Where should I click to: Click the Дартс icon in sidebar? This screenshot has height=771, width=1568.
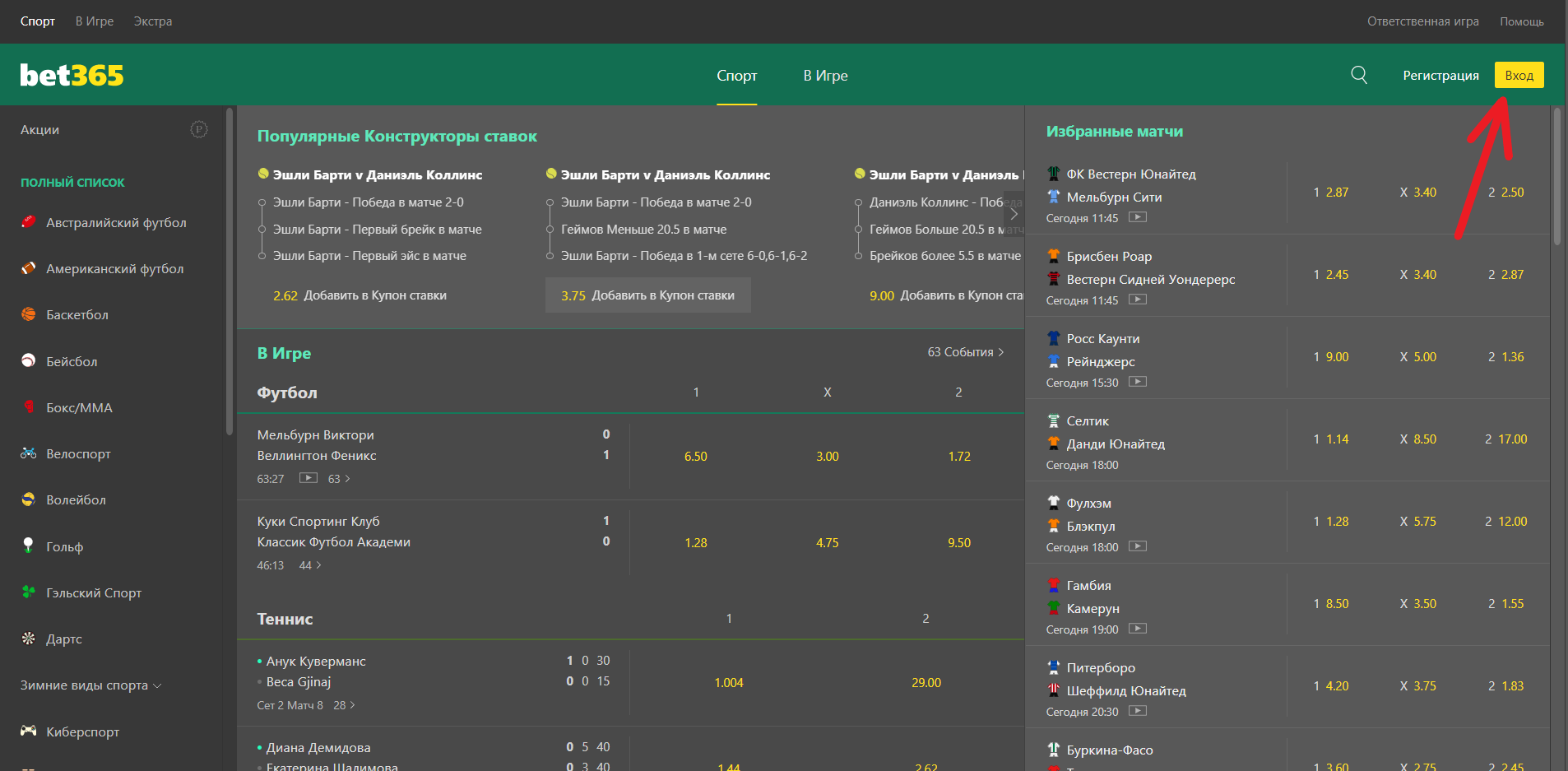(29, 639)
